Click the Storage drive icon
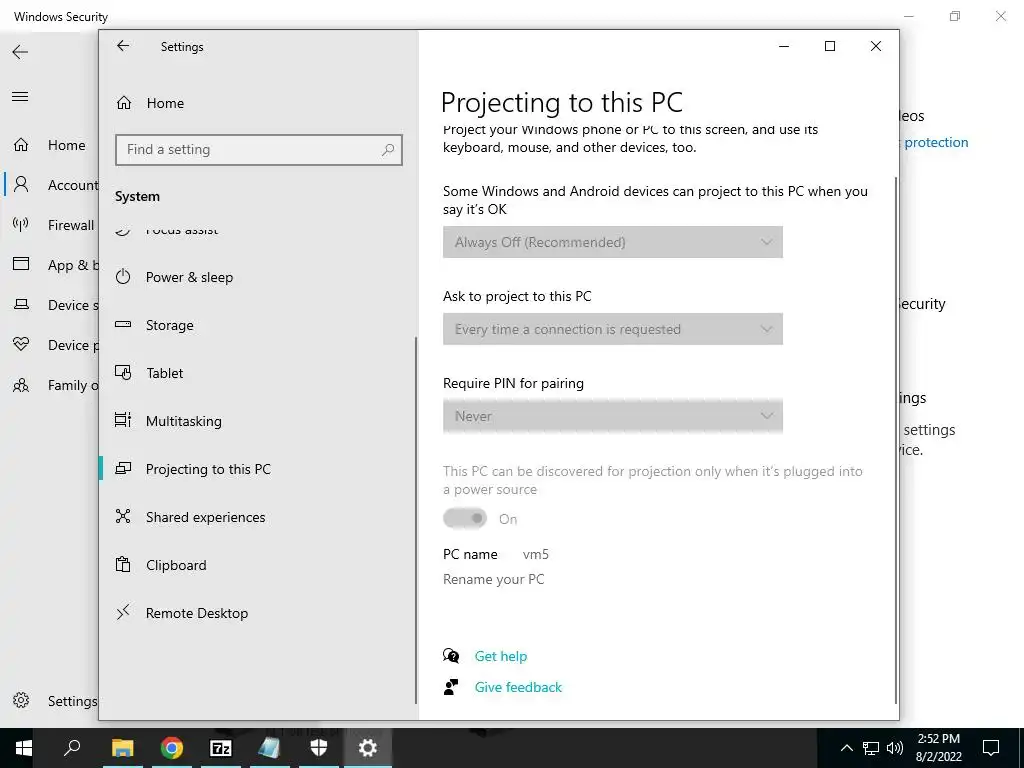The image size is (1024, 768). tap(123, 324)
